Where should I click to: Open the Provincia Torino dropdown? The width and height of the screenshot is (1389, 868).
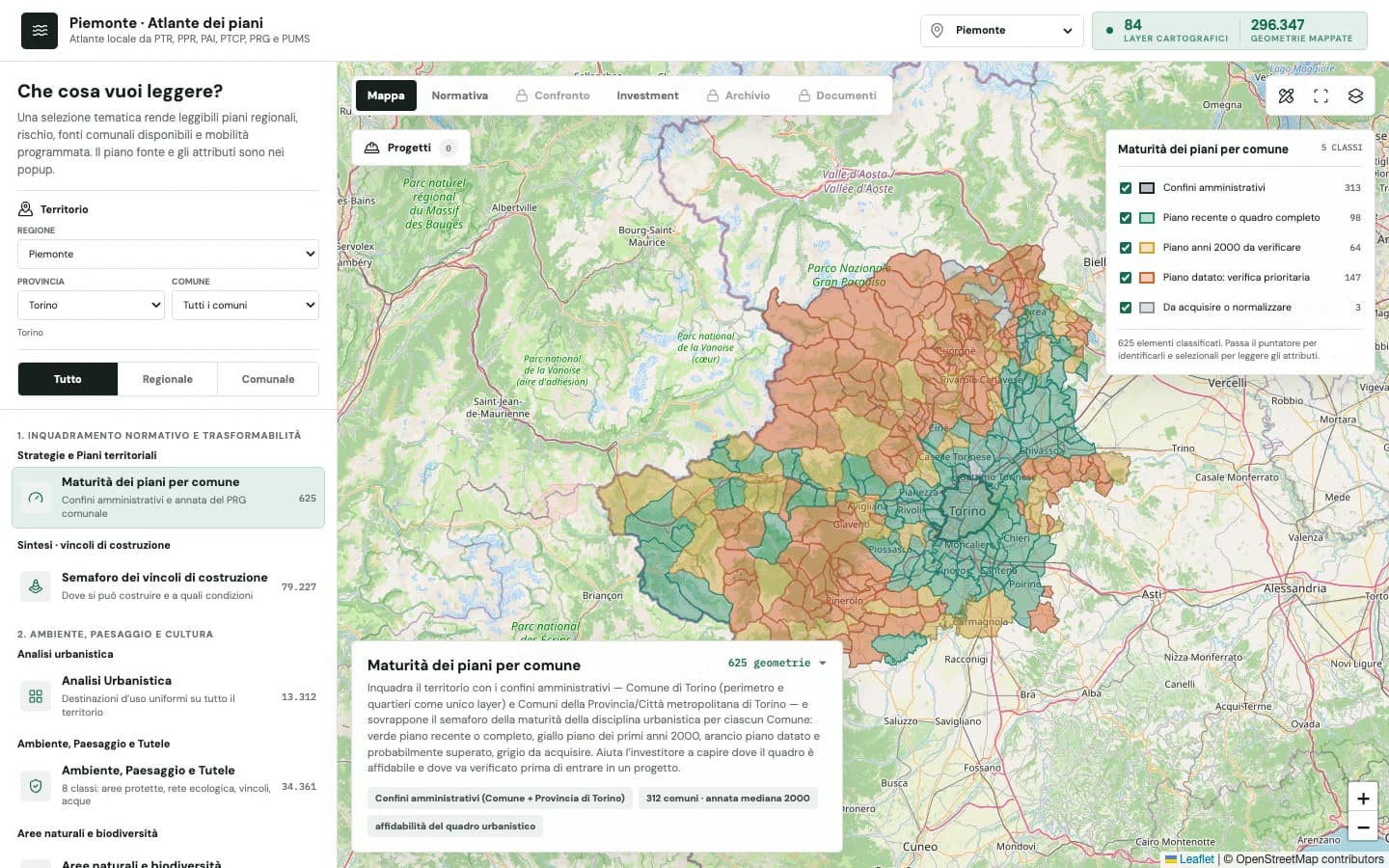coord(91,305)
